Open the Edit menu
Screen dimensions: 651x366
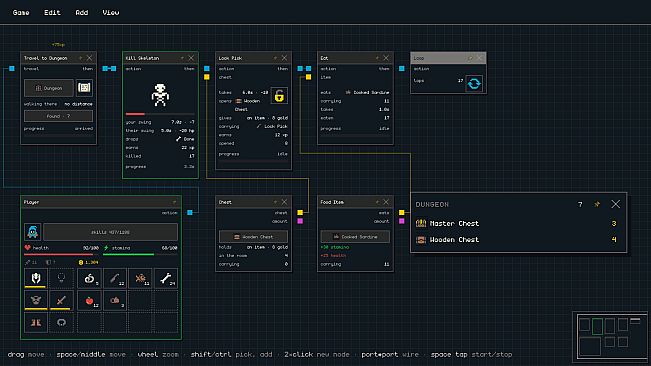[x=52, y=12]
